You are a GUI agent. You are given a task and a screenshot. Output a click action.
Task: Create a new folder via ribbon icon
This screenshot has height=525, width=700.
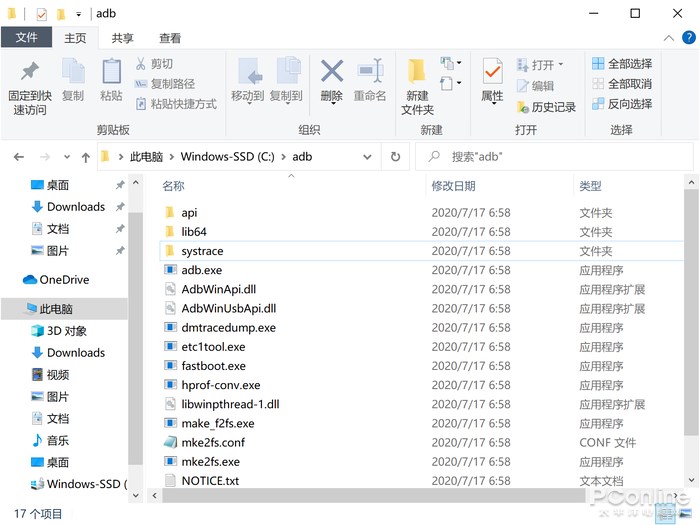pos(417,71)
